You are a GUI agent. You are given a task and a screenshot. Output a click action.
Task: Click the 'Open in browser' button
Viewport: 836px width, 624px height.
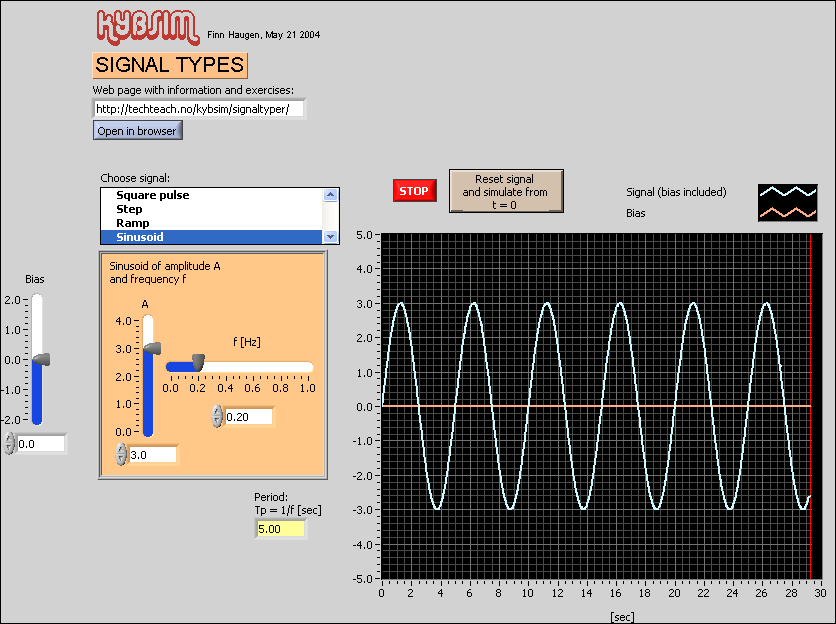tap(137, 130)
